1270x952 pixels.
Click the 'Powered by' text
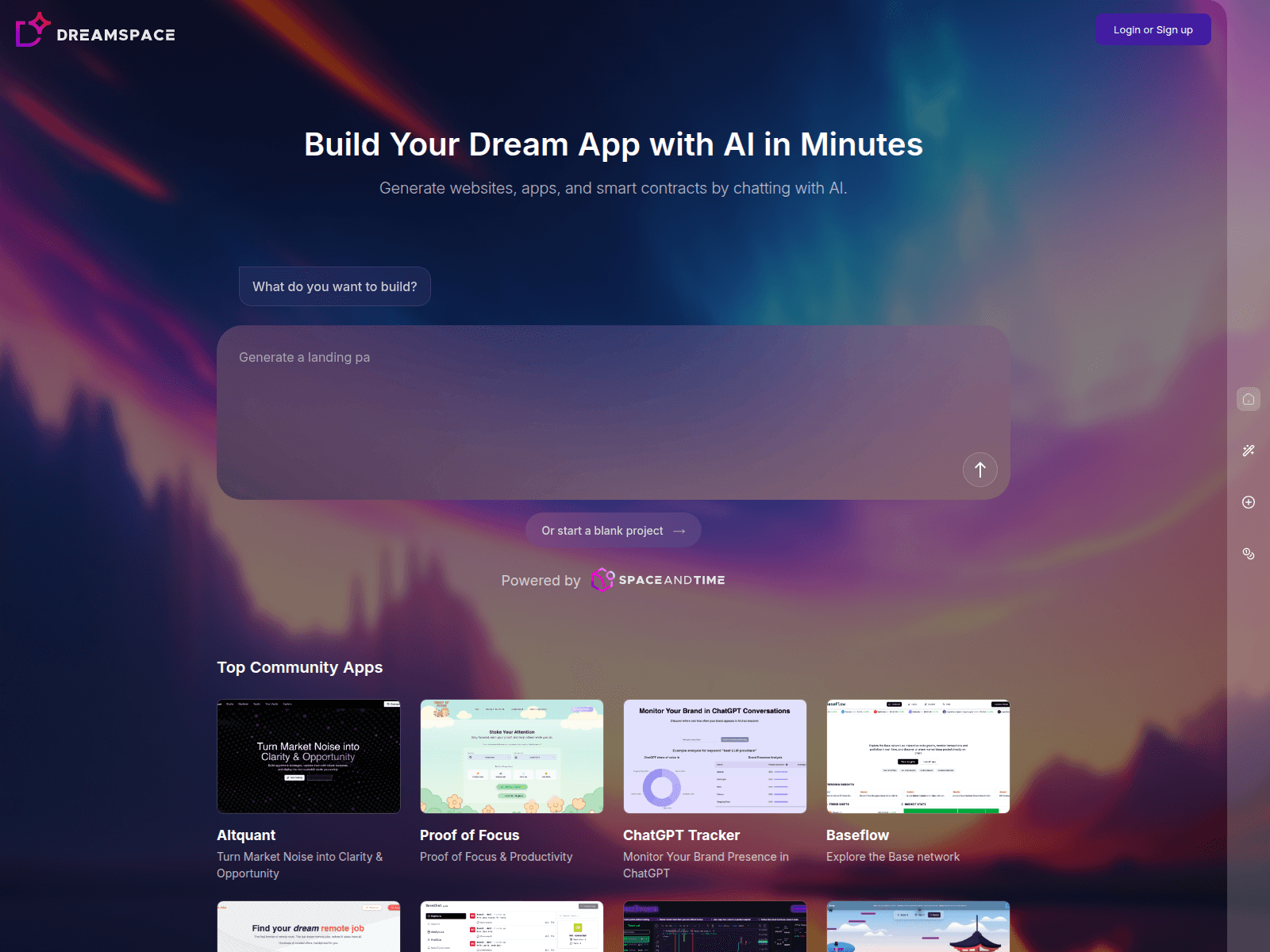(541, 580)
